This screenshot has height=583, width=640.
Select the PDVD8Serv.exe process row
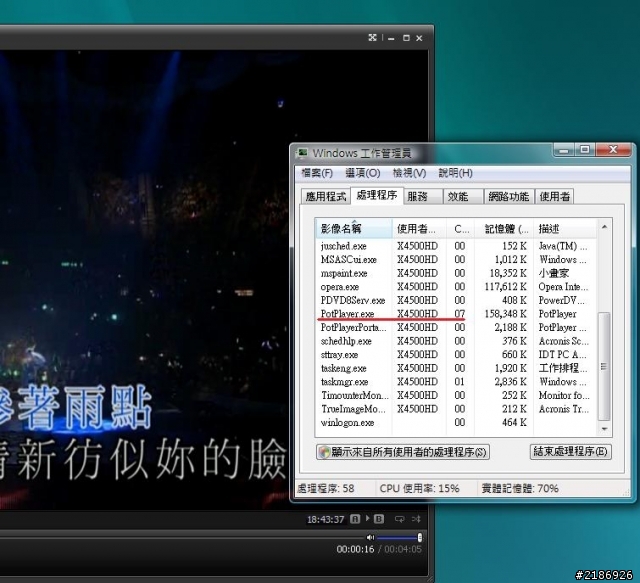456,300
